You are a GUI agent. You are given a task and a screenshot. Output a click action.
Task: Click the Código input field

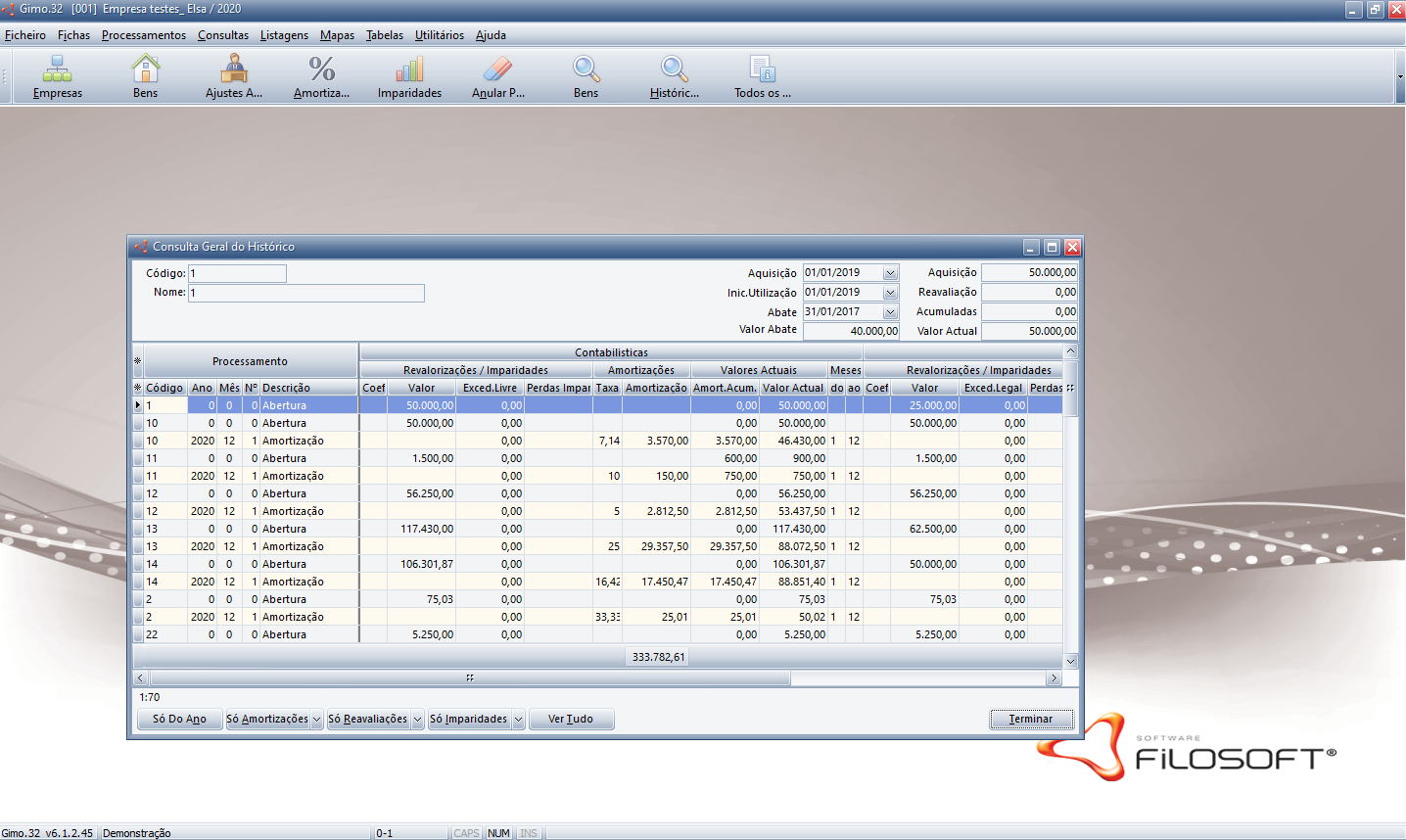(237, 274)
